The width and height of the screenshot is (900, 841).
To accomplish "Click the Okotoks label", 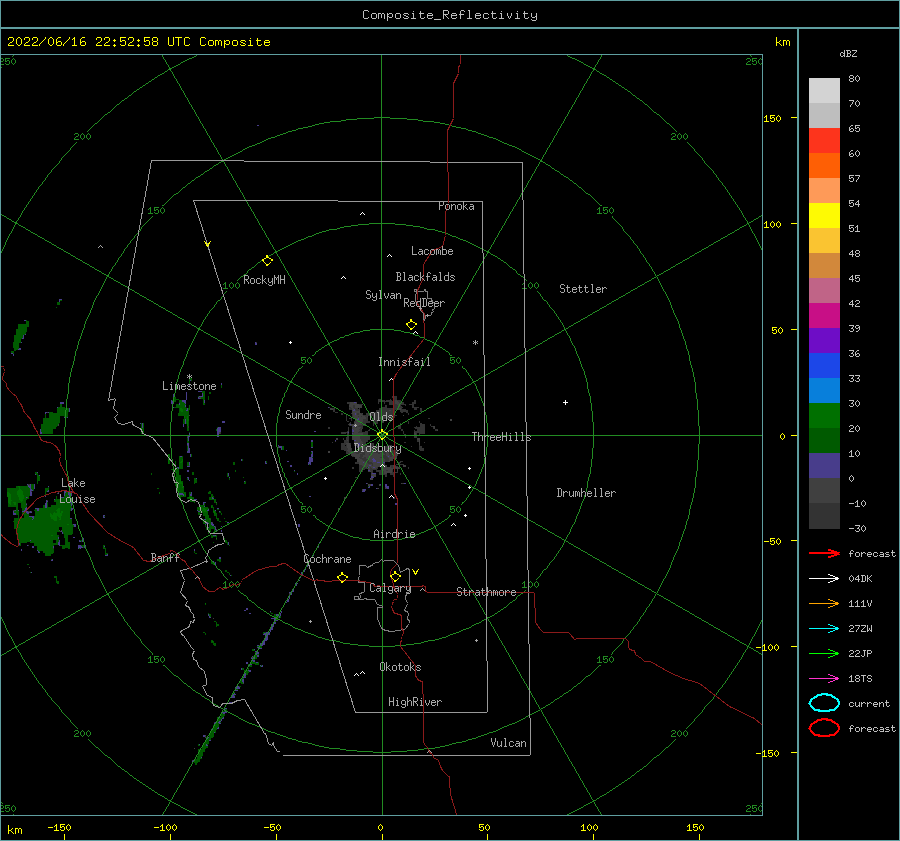I will point(400,667).
